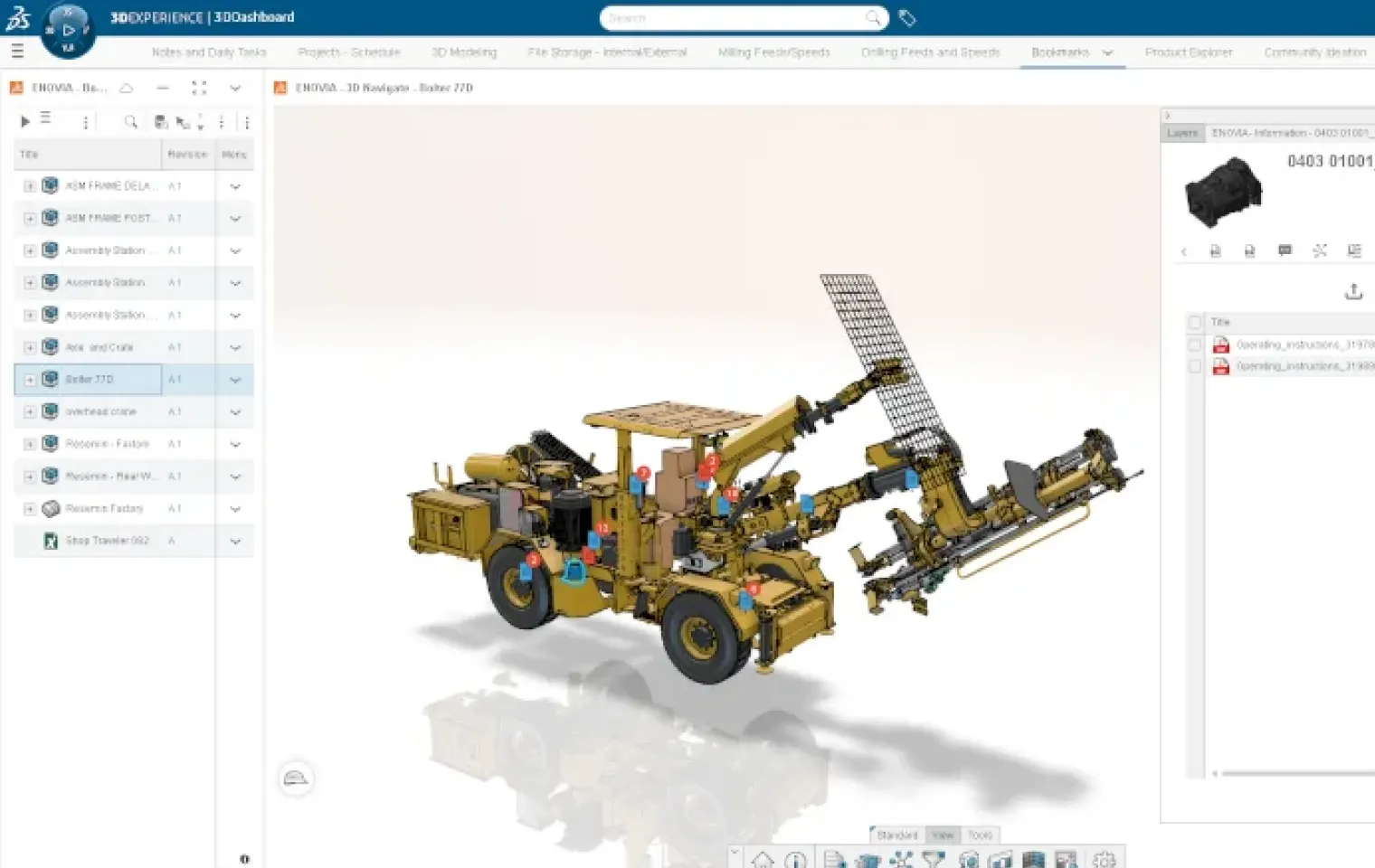Click the list view icon in bookmark toolbar
The width and height of the screenshot is (1375, 868).
[45, 118]
